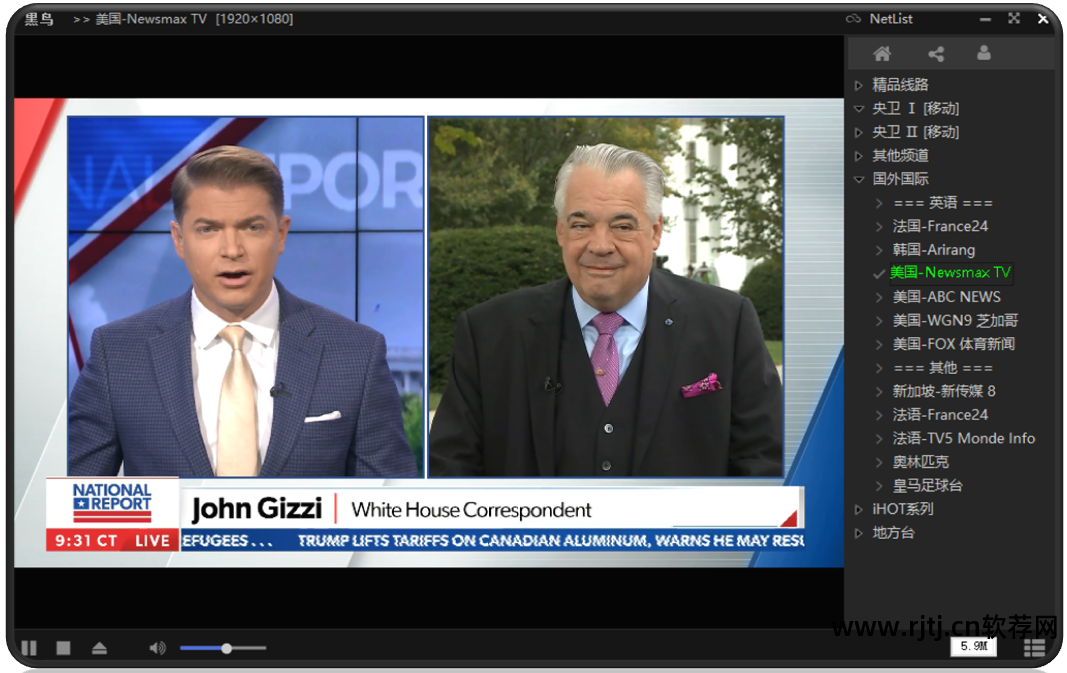Switch to 美国-ABC NEWS channel
Image resolution: width=1067 pixels, height=673 pixels.
(946, 297)
